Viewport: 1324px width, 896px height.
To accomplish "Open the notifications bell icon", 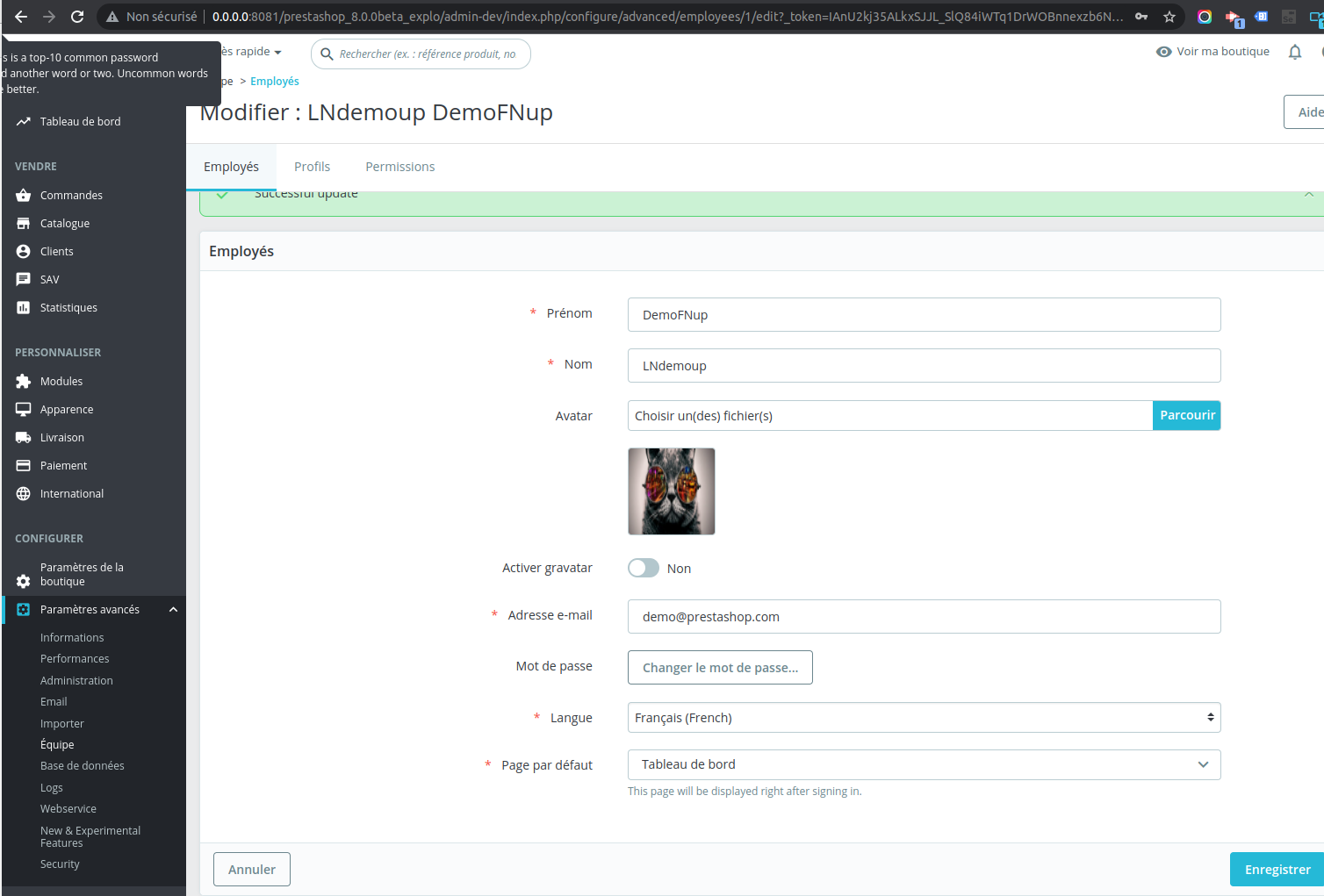I will tap(1295, 52).
